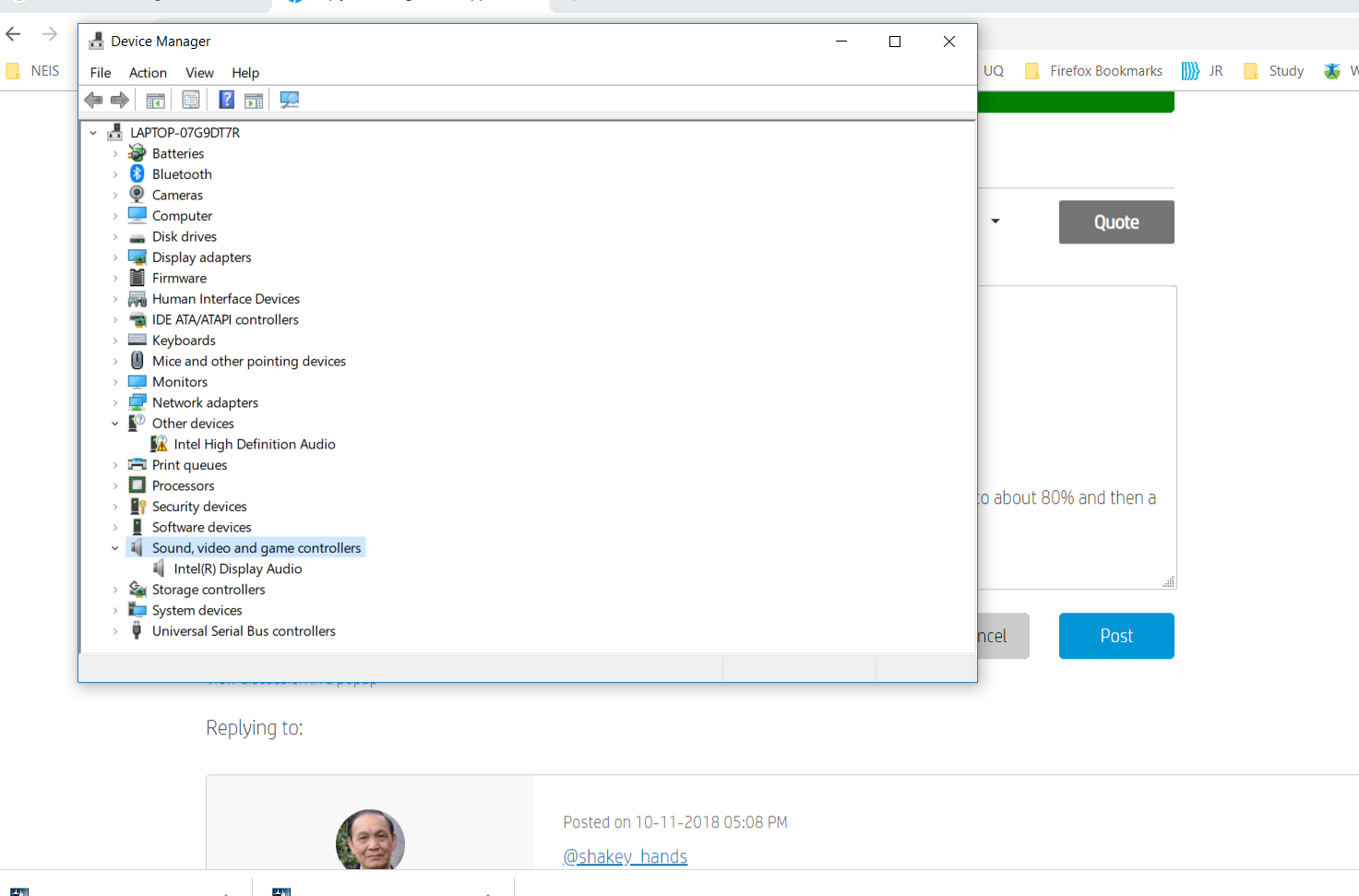
Task: Open the Help menu
Action: pyautogui.click(x=245, y=73)
